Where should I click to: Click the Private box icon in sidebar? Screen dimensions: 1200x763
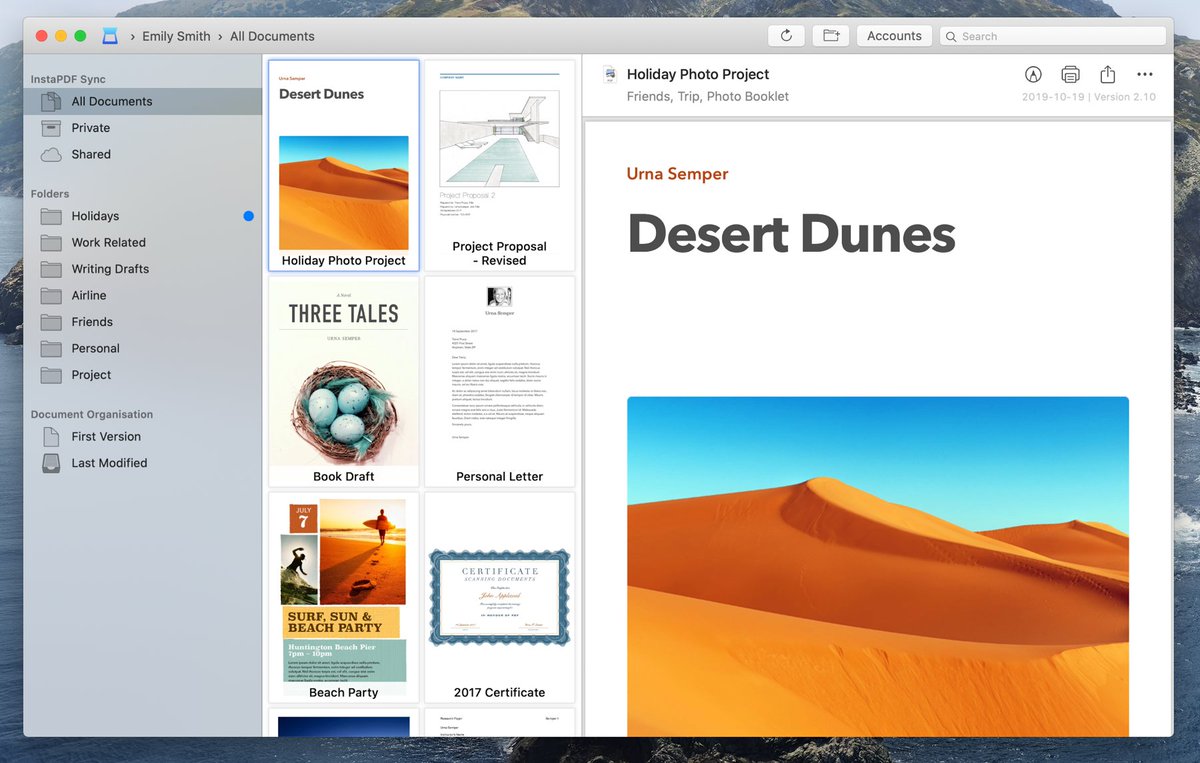point(51,128)
